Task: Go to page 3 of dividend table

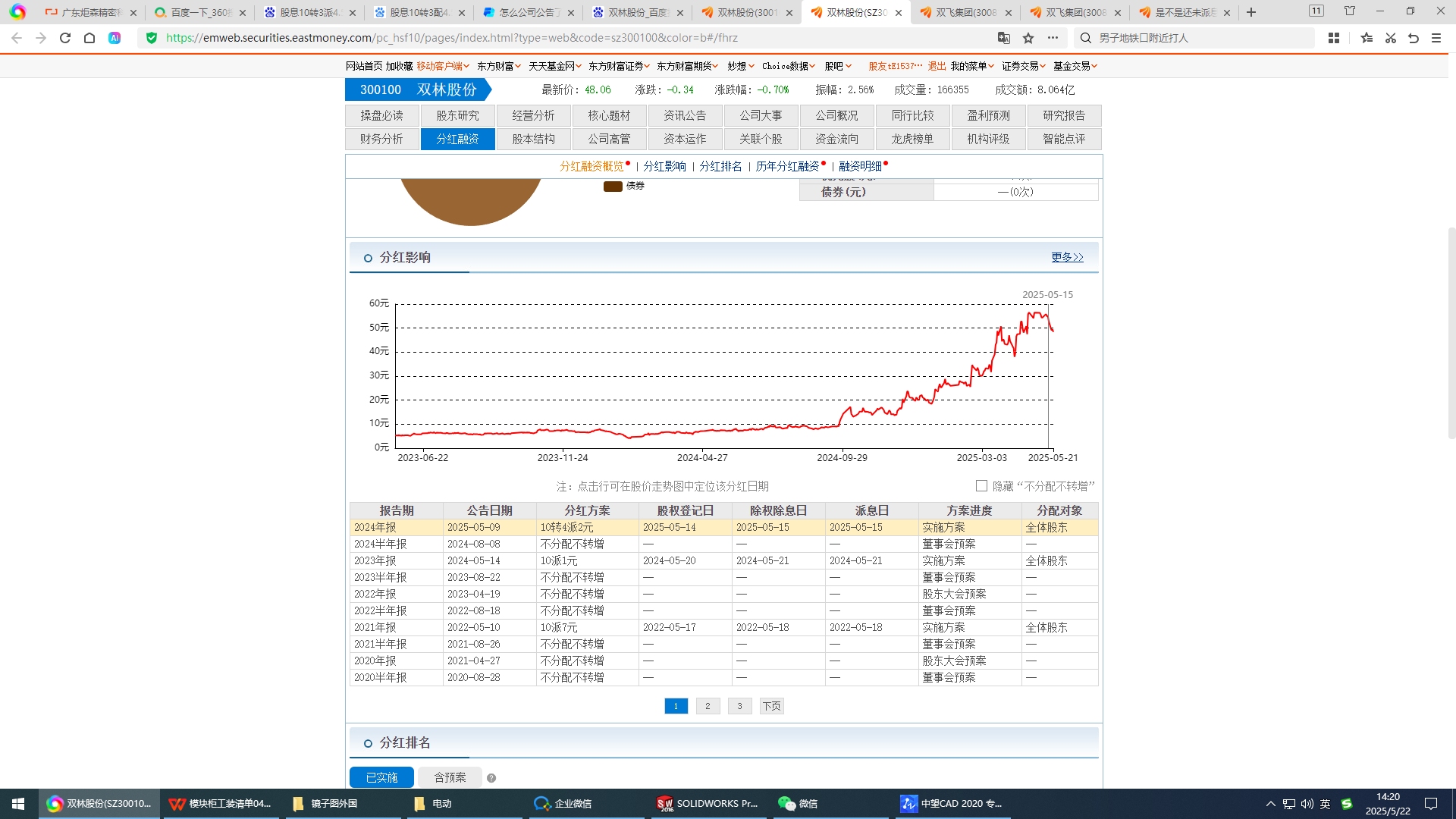Action: [739, 707]
